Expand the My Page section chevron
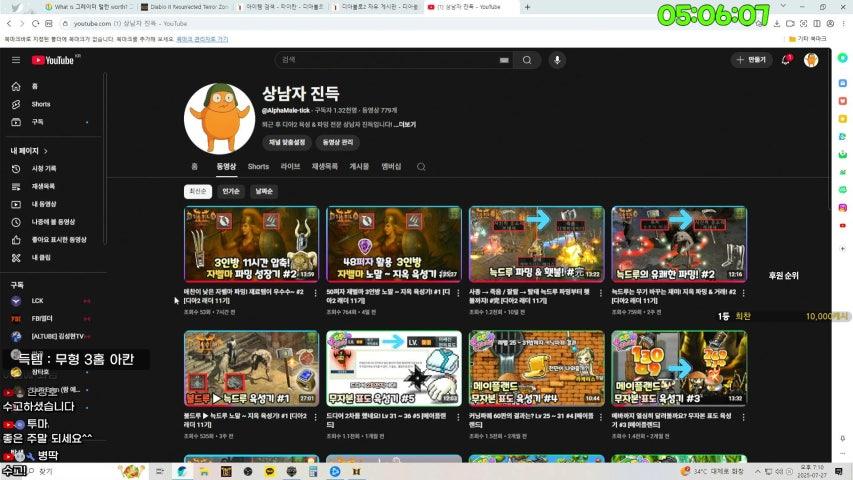Viewport: 853px width, 480px height. [46, 151]
